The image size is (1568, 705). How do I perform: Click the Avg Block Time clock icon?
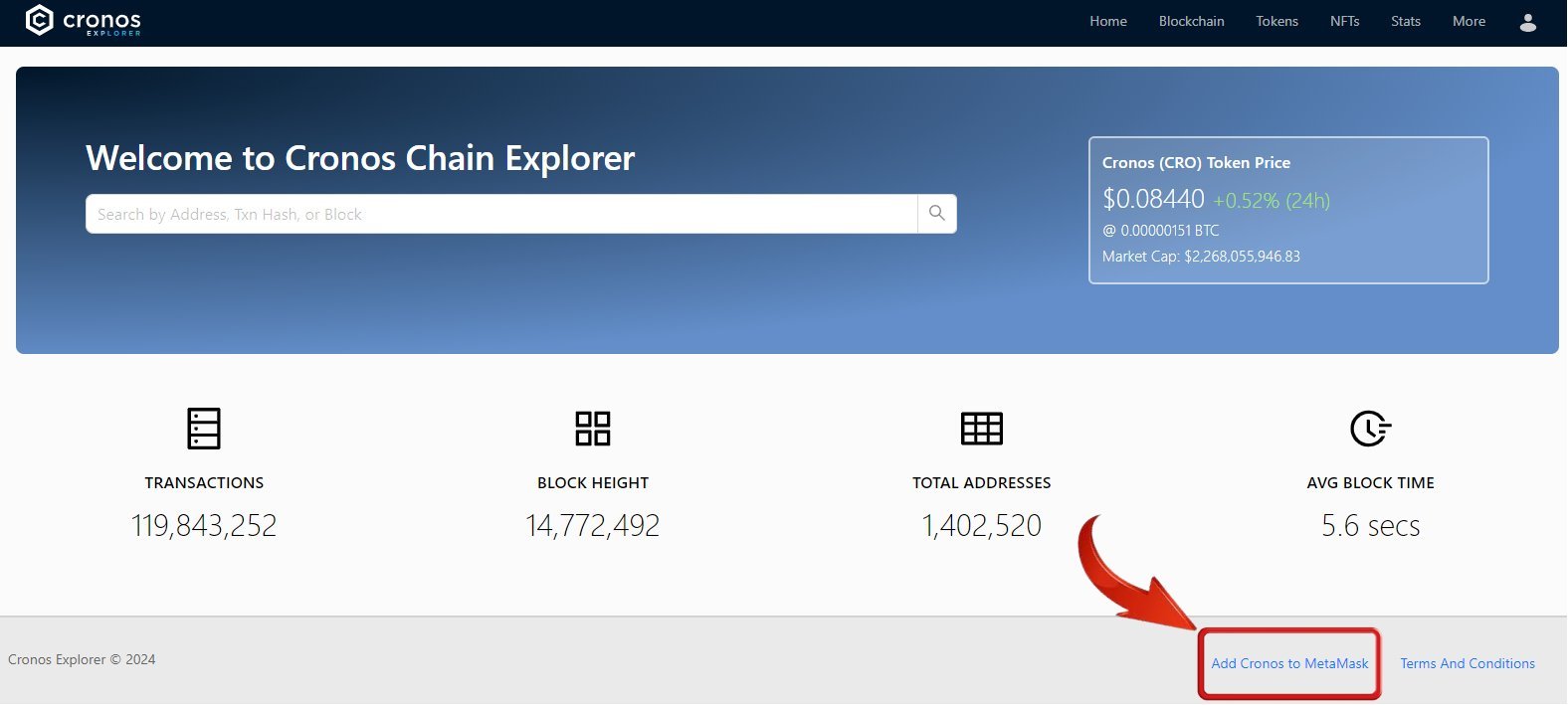(1370, 429)
